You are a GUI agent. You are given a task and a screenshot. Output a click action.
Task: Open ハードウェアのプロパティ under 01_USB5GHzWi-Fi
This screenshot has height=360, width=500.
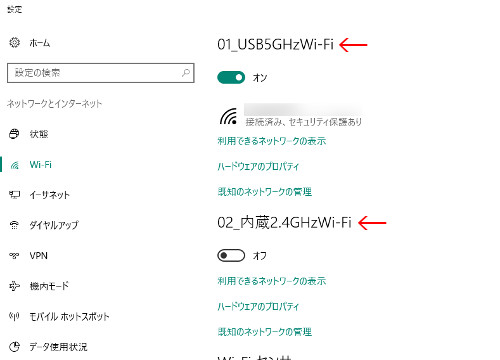click(x=258, y=166)
